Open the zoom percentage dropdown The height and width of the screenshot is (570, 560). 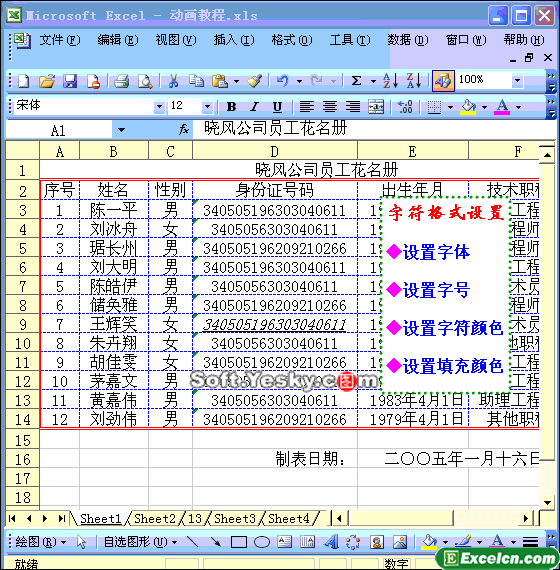click(x=517, y=80)
